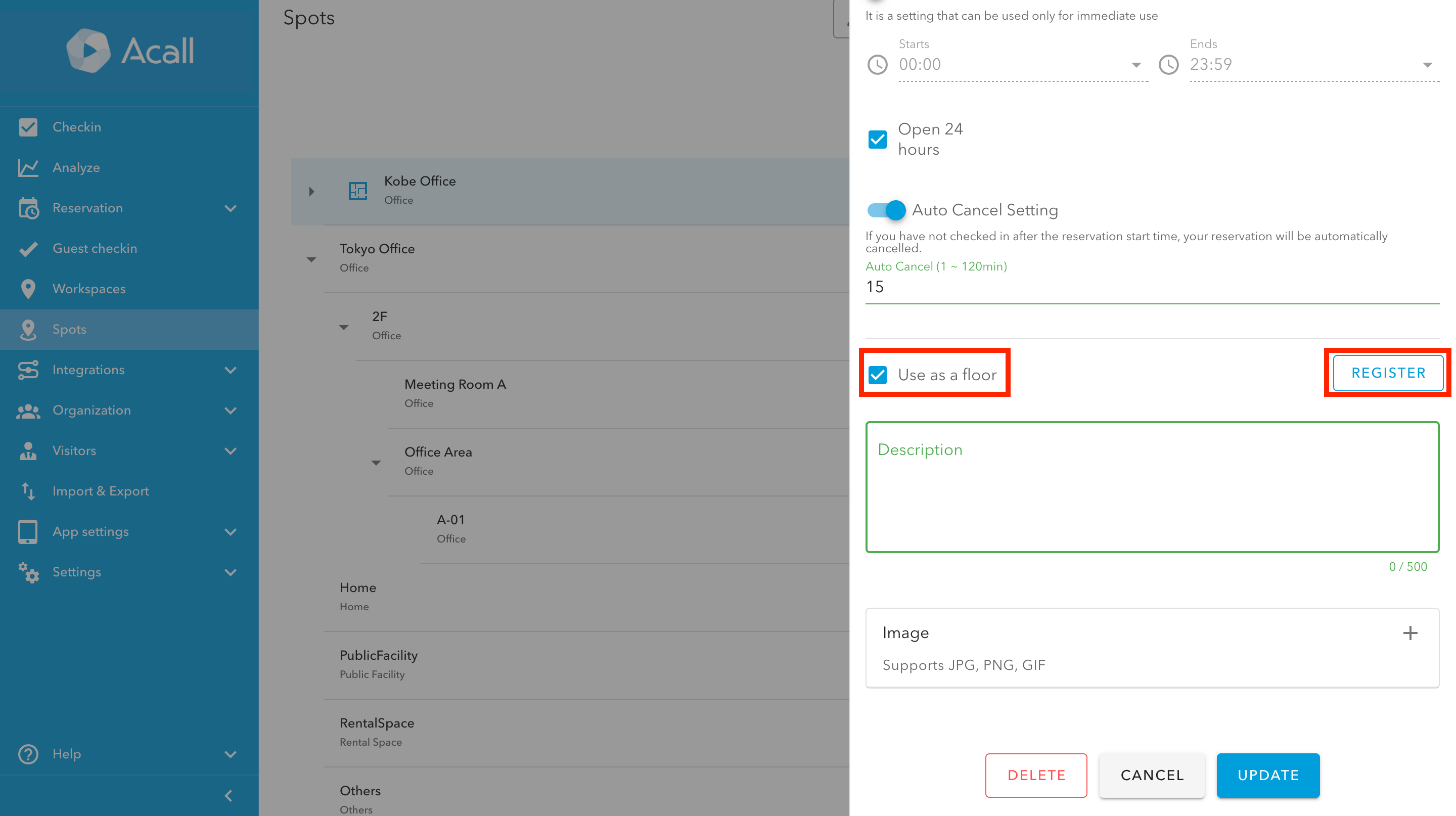Screen dimensions: 1456x816
Task: Click the plus icon to add Image
Action: [x=1409, y=633]
